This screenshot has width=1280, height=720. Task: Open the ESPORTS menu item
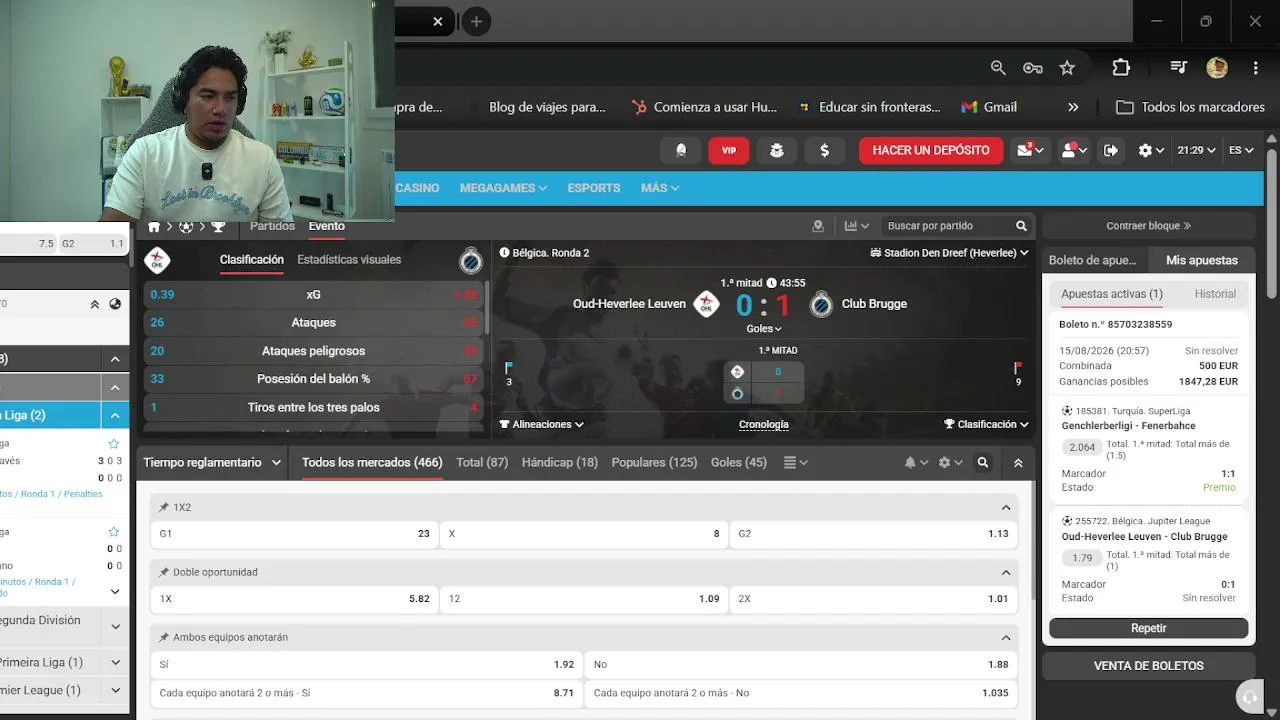pos(594,188)
